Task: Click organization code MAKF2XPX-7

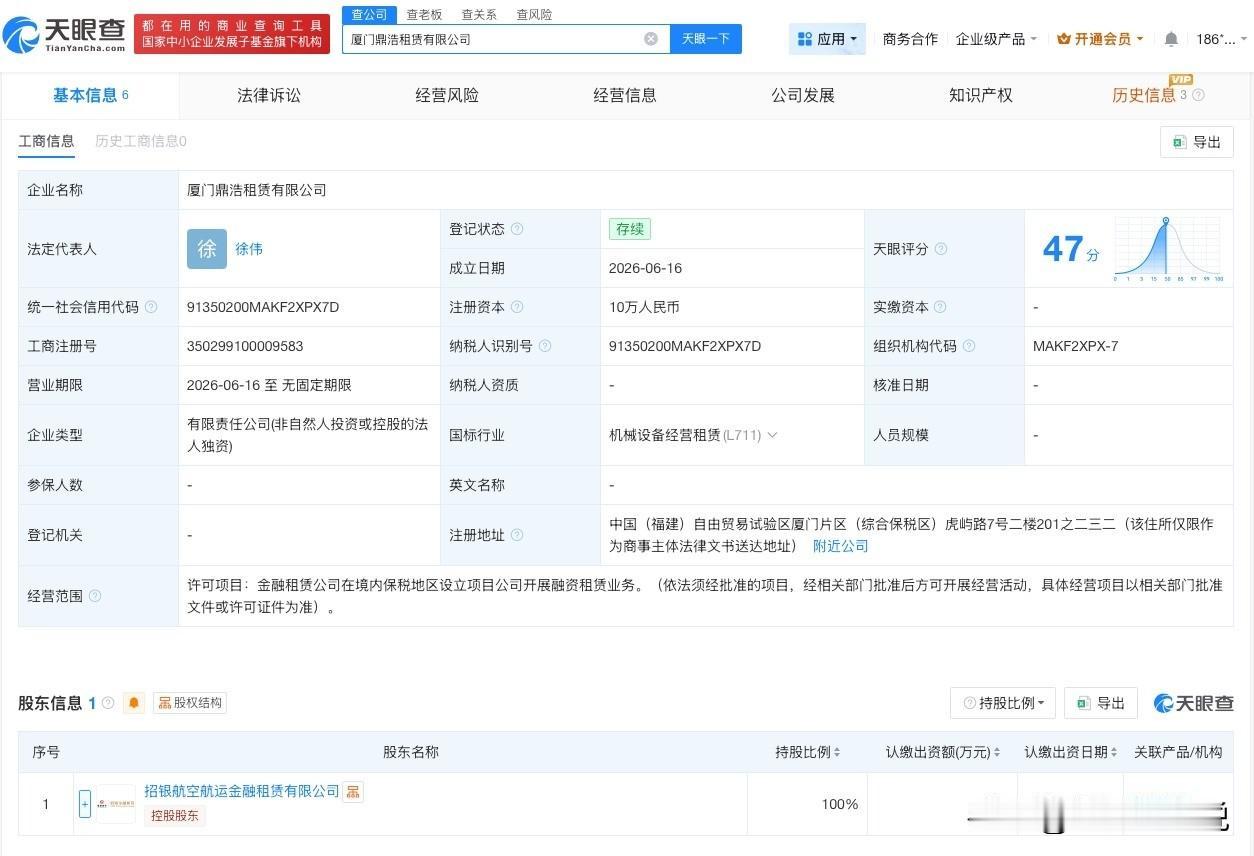Action: [1076, 346]
